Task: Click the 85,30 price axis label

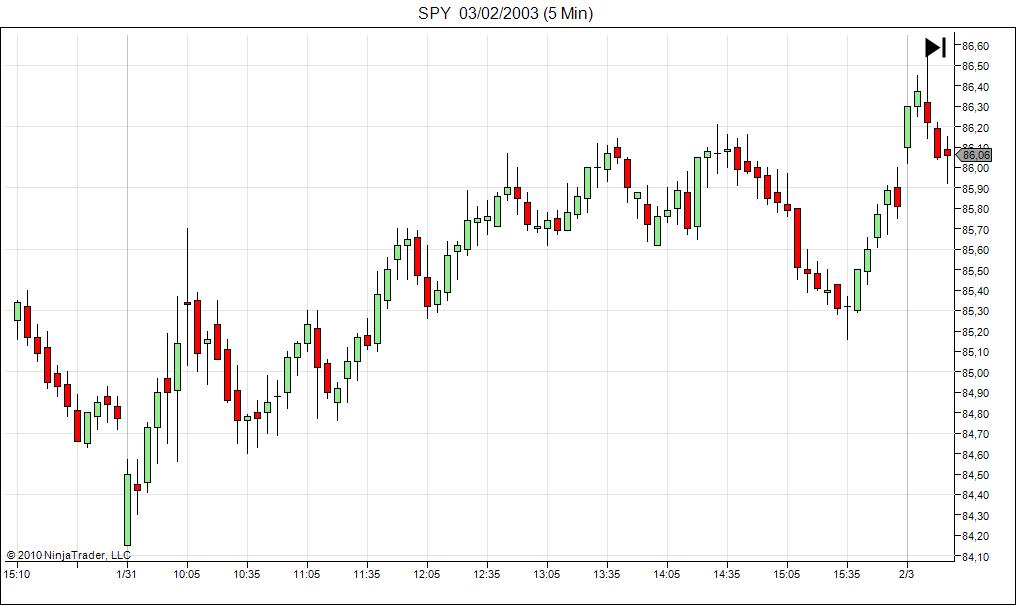Action: [975, 312]
